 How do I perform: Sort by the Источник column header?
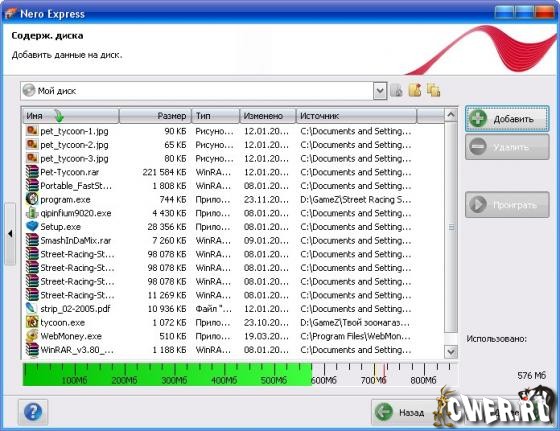click(x=356, y=116)
